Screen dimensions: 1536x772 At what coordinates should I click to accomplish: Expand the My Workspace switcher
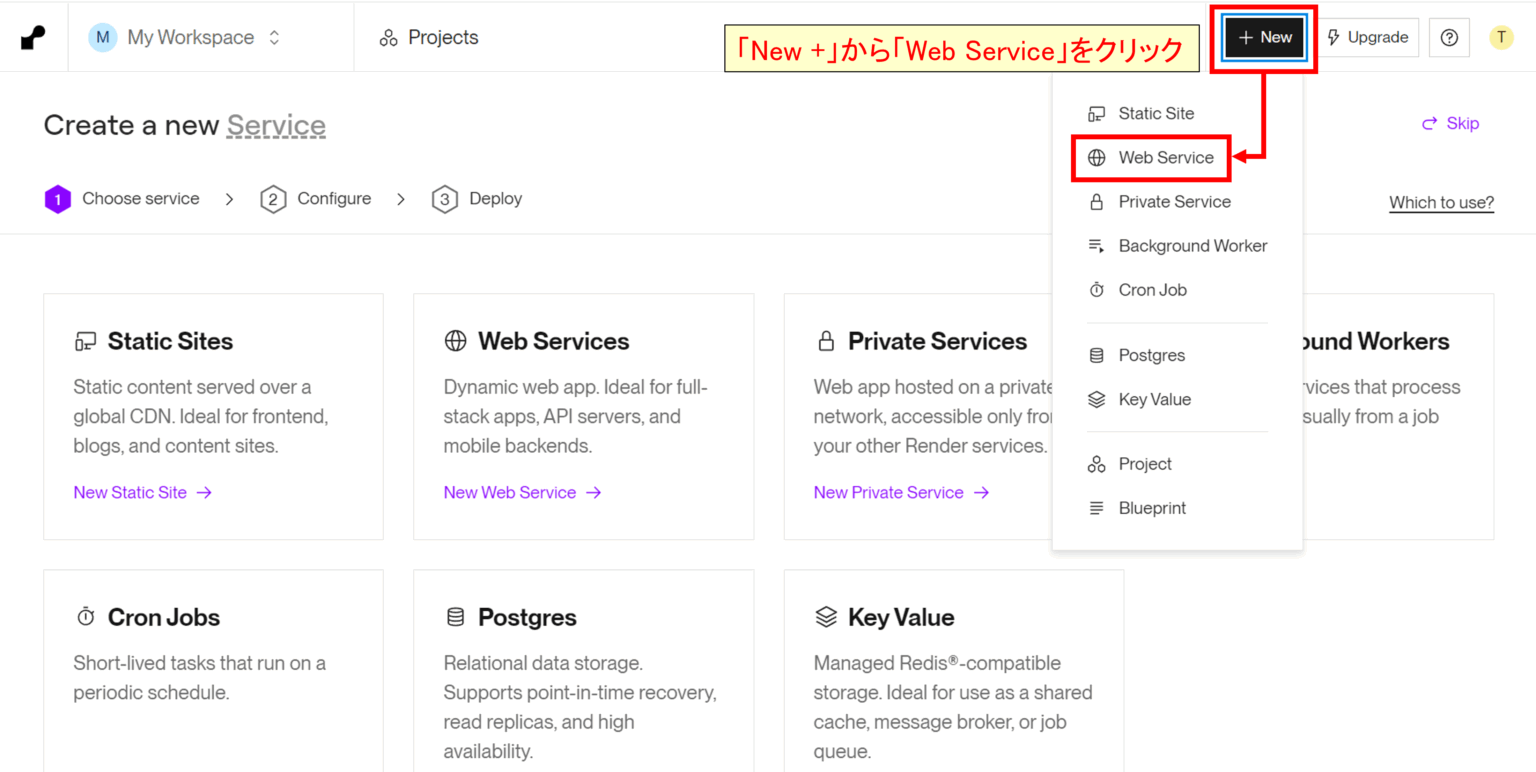click(186, 38)
